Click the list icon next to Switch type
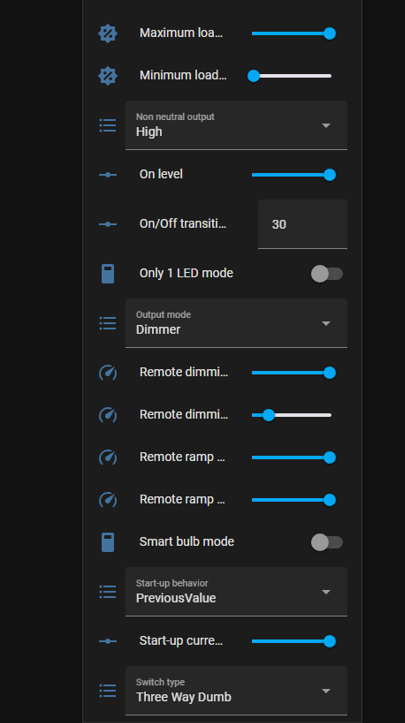 [108, 690]
